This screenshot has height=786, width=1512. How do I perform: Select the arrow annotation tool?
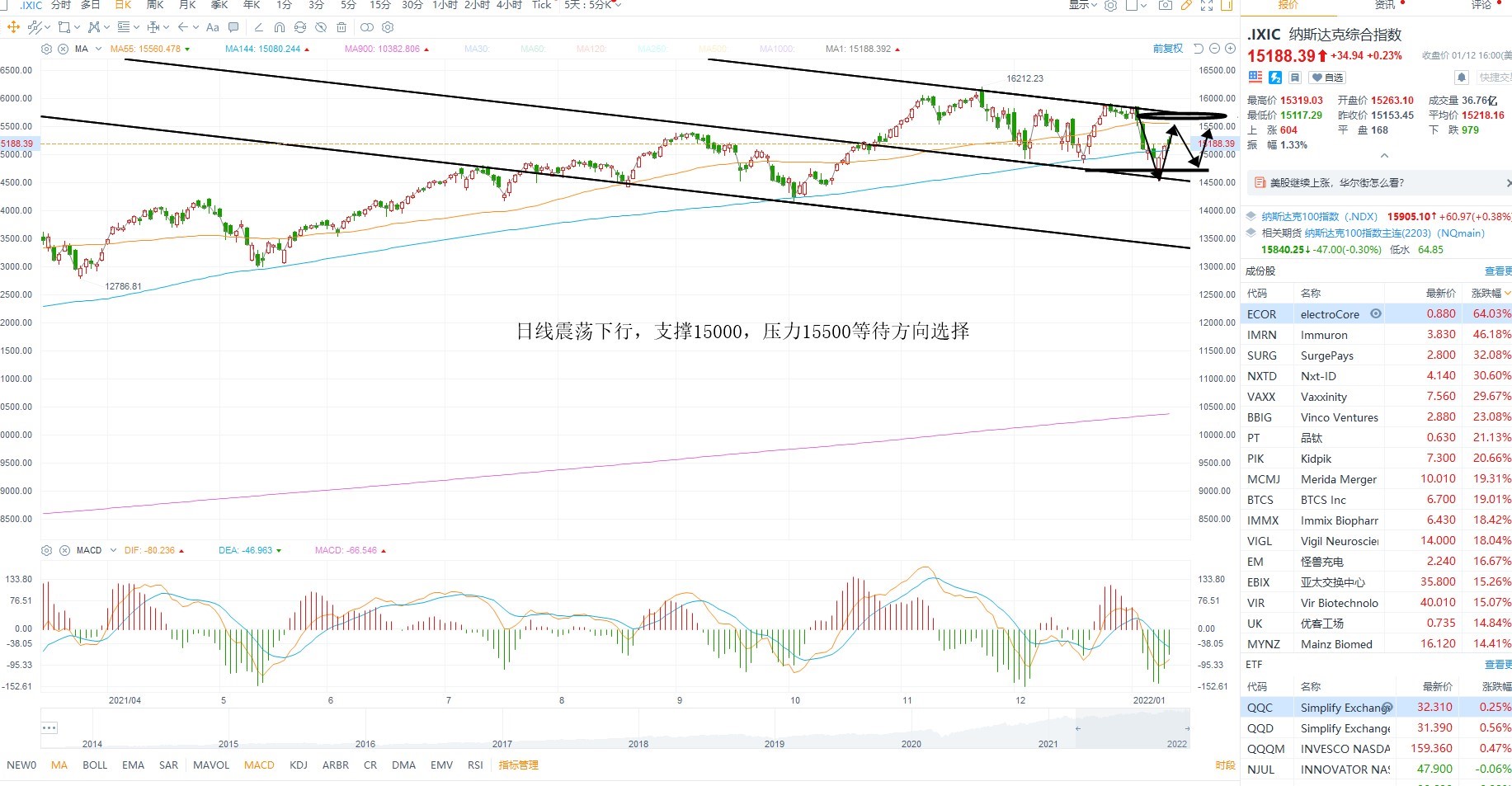183,27
